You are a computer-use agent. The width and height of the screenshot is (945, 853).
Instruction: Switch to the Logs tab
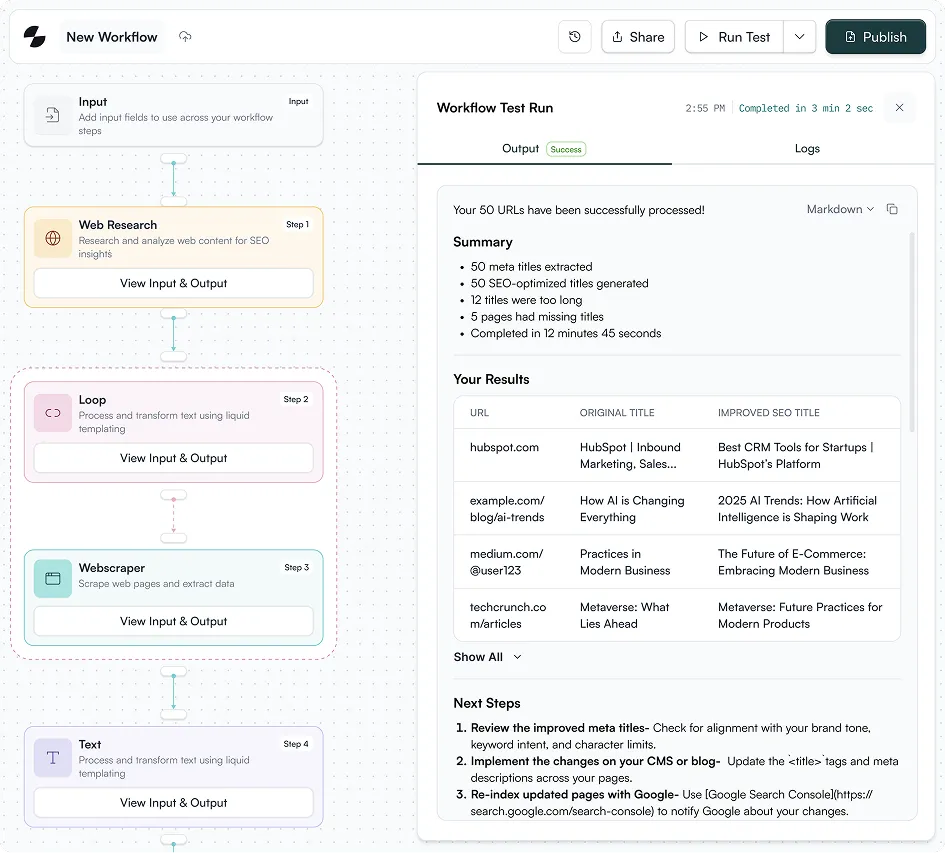(x=806, y=148)
